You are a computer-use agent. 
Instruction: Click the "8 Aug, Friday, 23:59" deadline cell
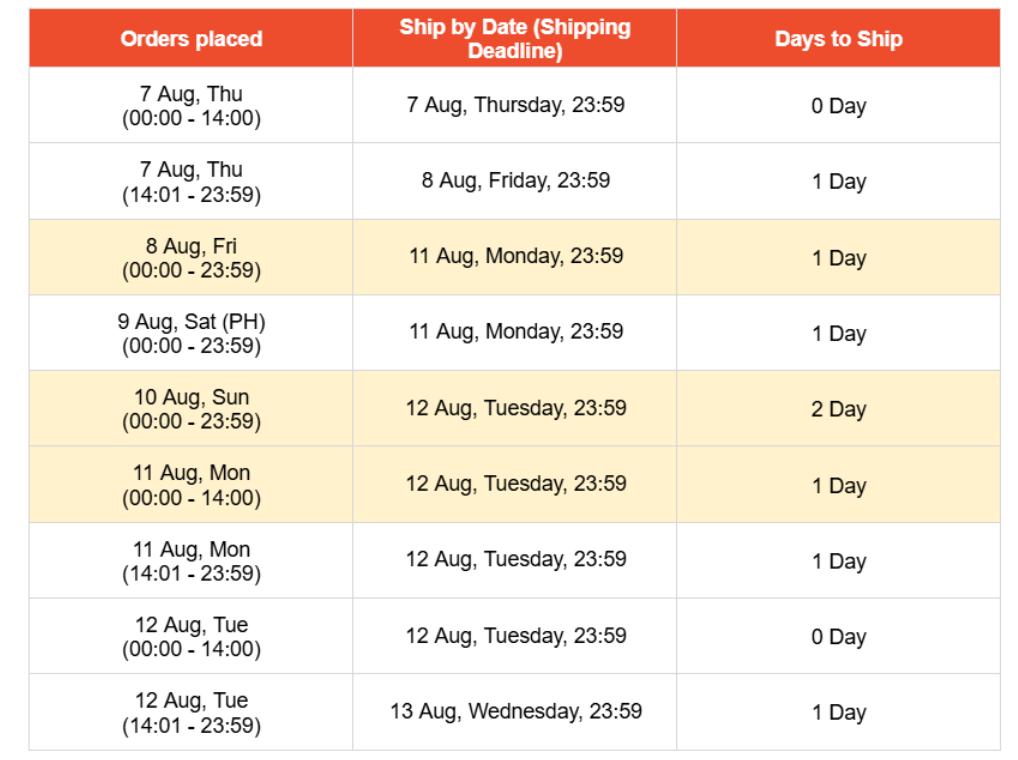click(x=515, y=181)
